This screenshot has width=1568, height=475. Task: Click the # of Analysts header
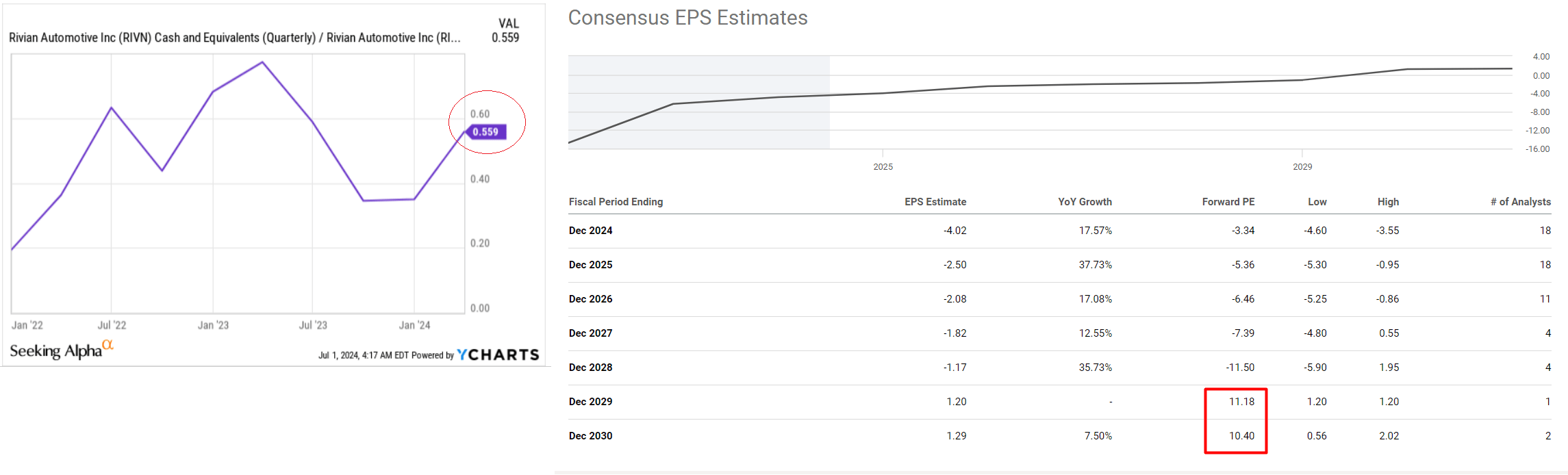(x=1520, y=202)
